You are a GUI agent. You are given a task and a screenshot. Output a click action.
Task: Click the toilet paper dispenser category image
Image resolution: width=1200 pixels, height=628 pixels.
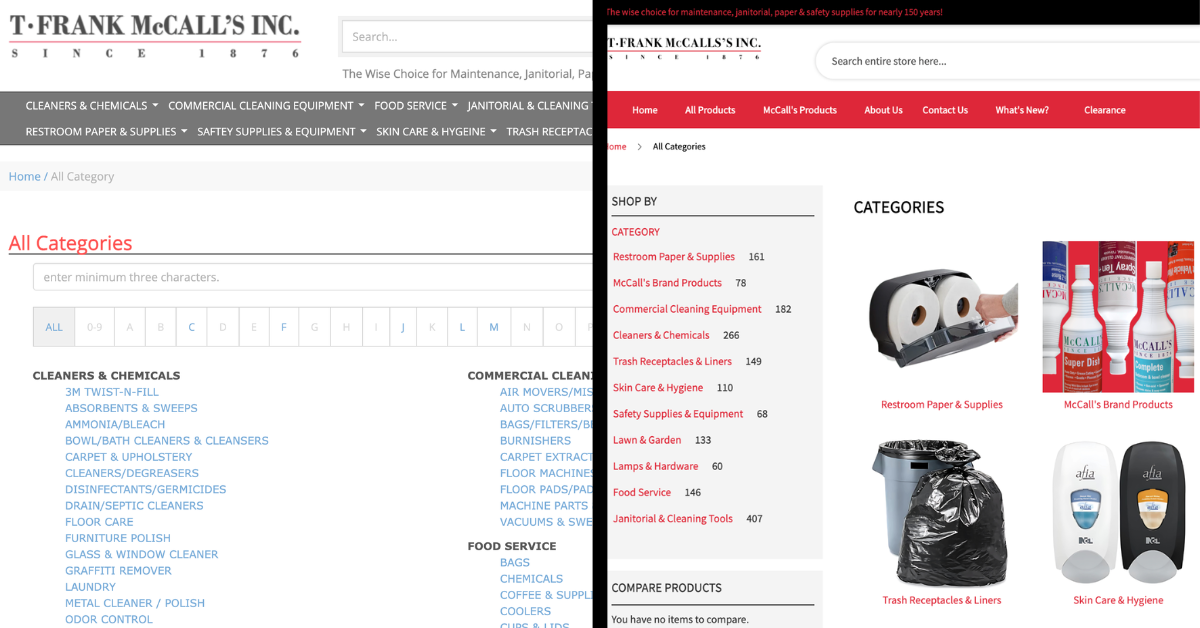coord(942,316)
